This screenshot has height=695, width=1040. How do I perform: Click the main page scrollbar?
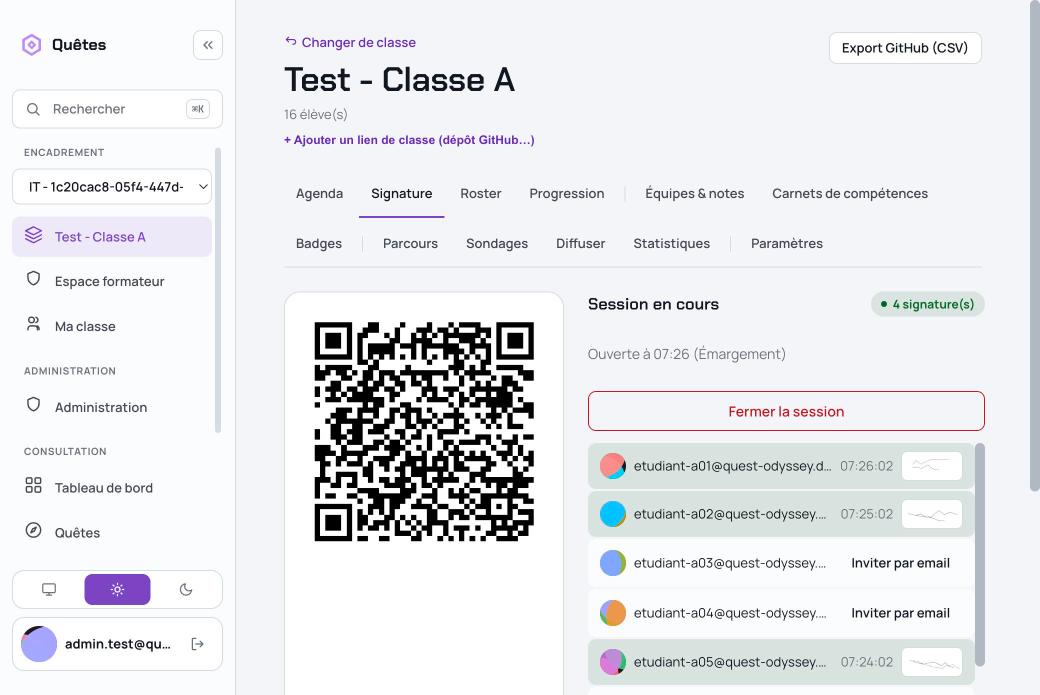pos(1034,245)
